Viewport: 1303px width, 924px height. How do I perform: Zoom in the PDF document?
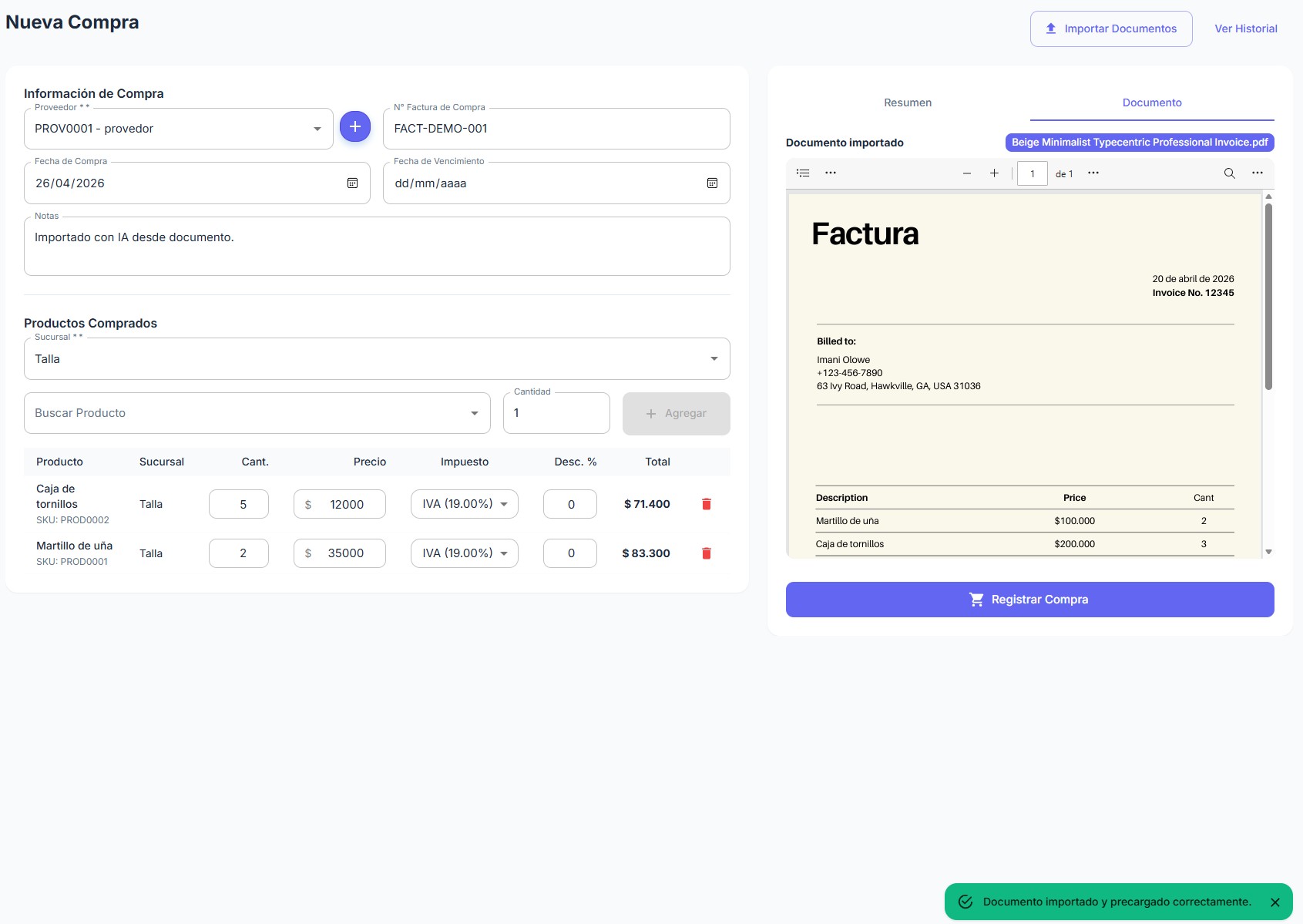point(994,173)
